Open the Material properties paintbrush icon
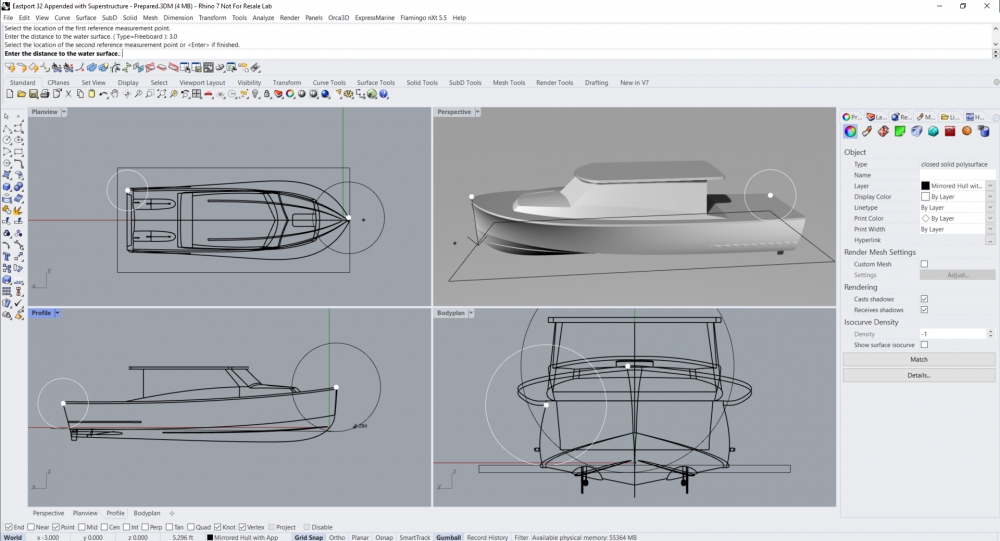The image size is (1000, 541). pyautogui.click(x=867, y=131)
